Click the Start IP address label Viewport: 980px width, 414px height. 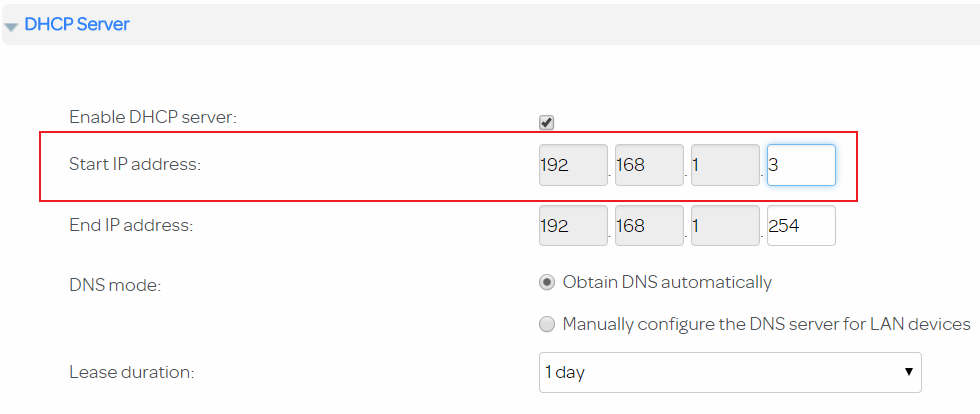tap(135, 164)
